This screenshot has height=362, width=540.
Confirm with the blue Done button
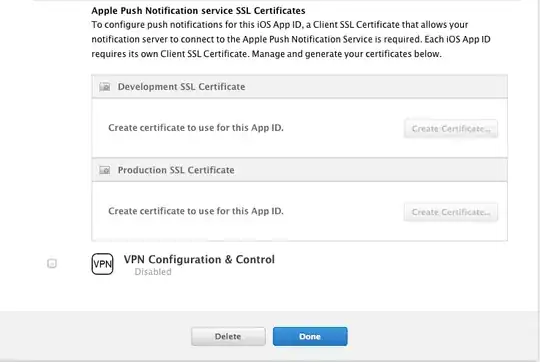coord(310,337)
